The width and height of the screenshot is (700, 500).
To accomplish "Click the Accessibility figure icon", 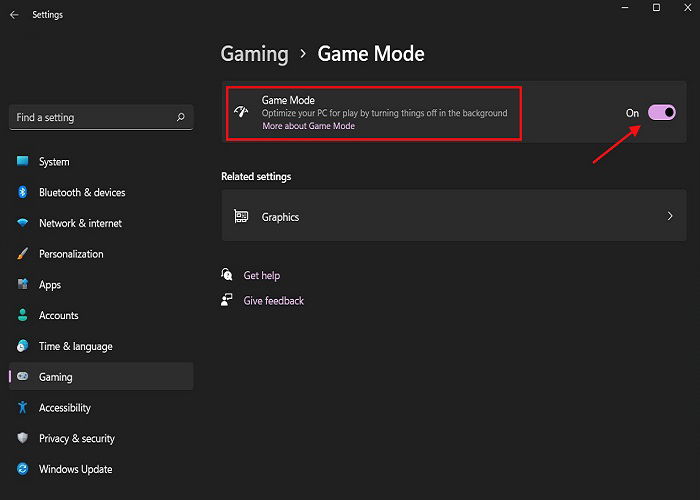I will point(22,407).
